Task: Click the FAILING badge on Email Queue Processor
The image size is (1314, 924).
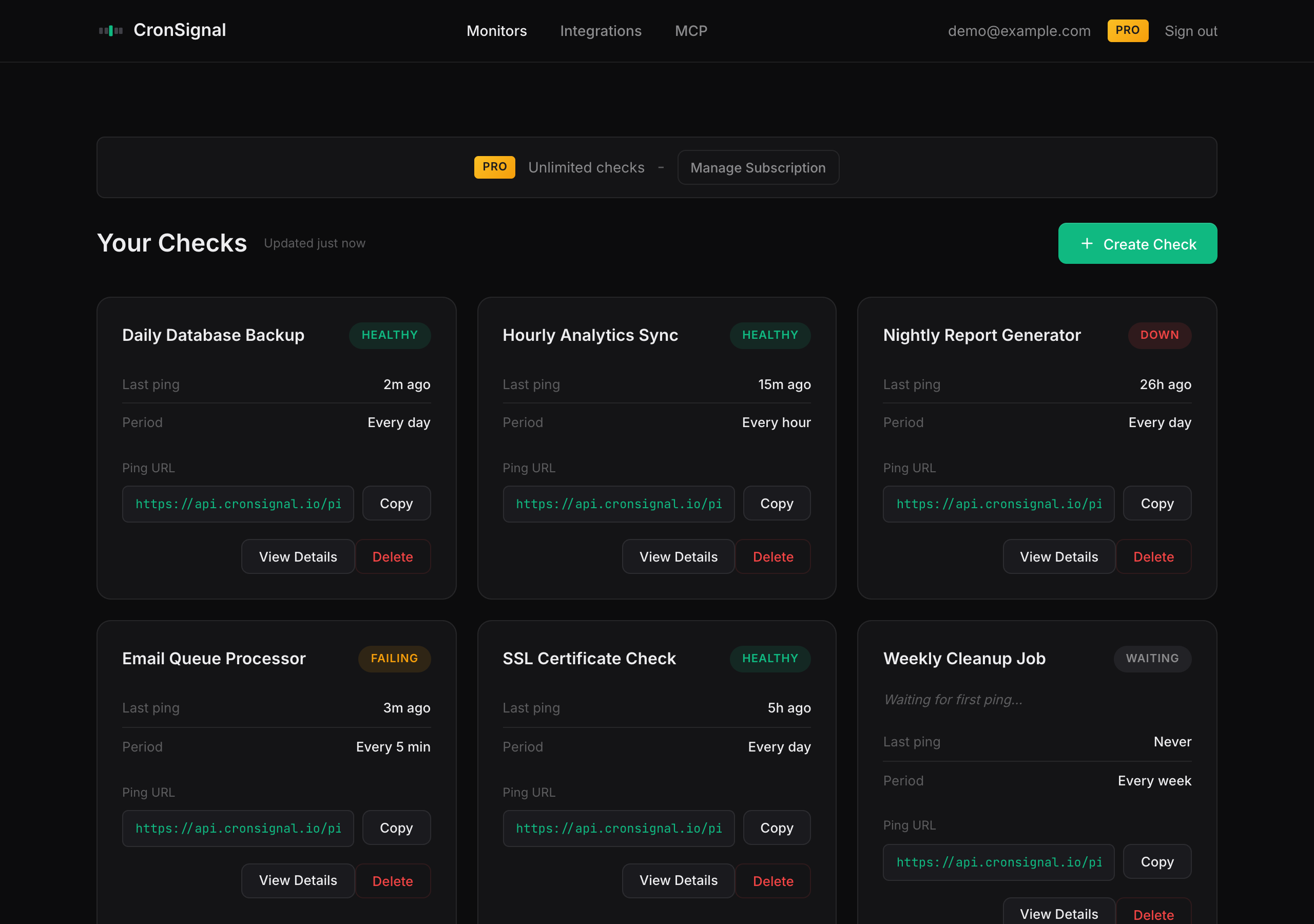Action: click(394, 659)
